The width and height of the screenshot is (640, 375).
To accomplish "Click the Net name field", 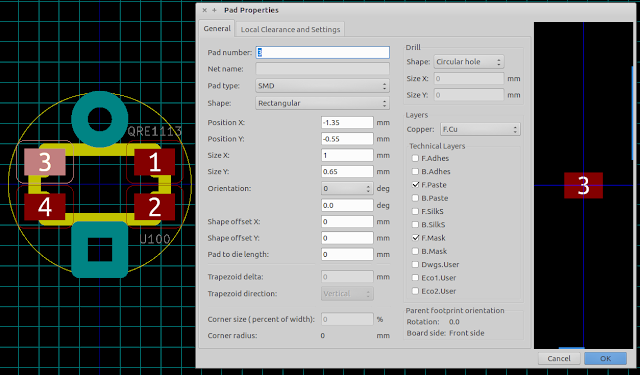I will coord(322,69).
